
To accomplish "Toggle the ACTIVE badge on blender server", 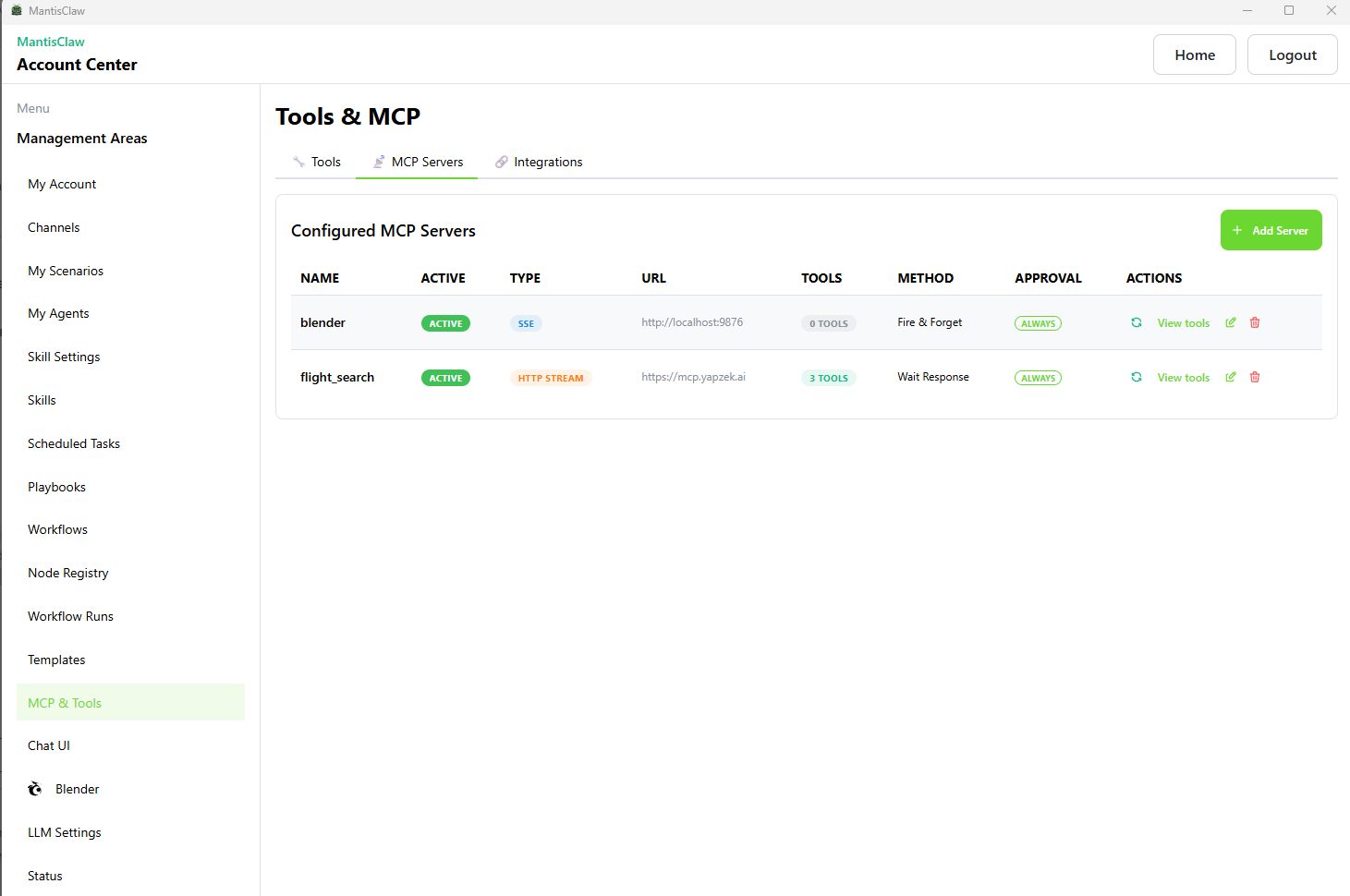I will [445, 323].
